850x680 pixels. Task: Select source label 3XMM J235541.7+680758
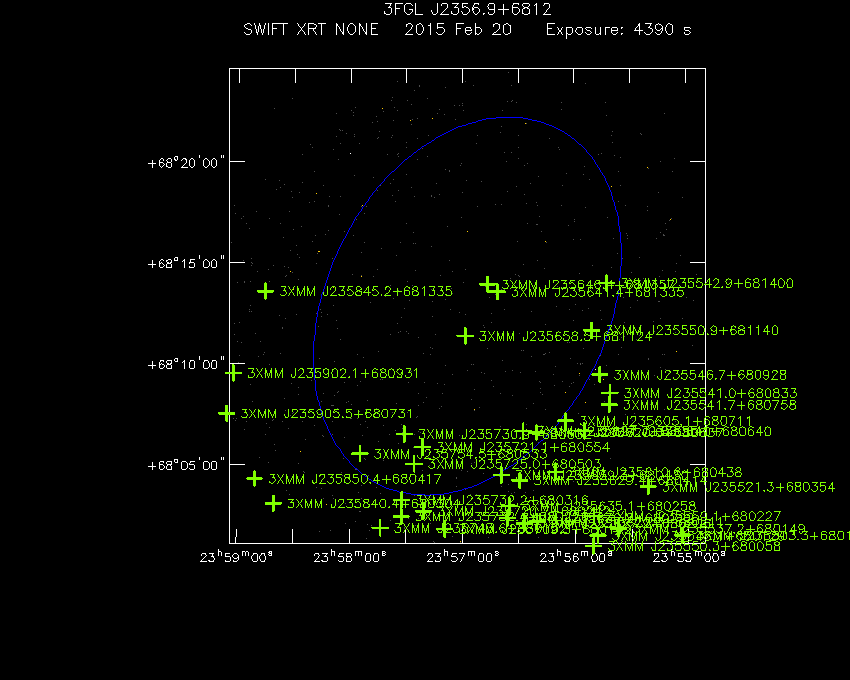click(710, 405)
